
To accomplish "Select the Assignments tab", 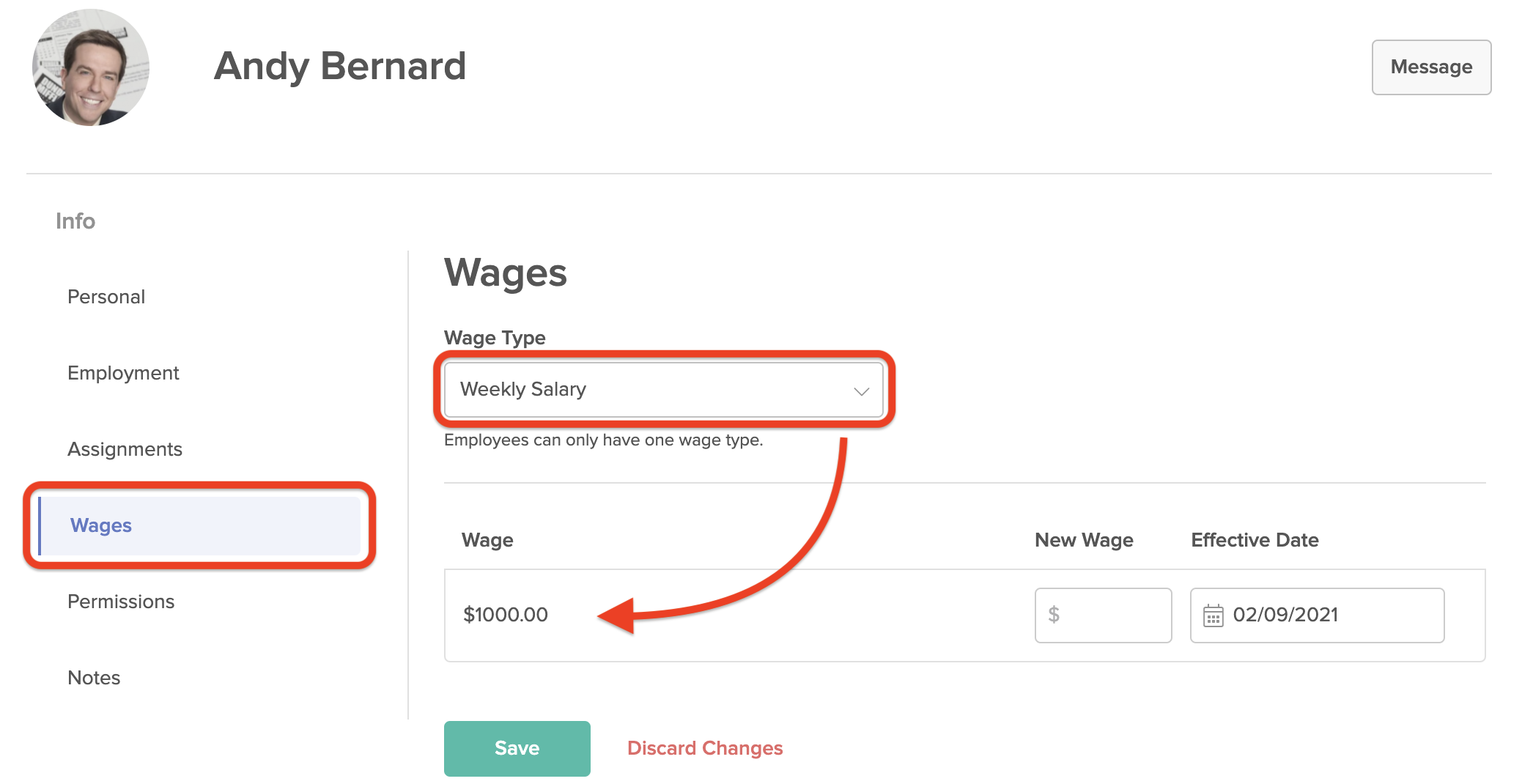I will 125,449.
